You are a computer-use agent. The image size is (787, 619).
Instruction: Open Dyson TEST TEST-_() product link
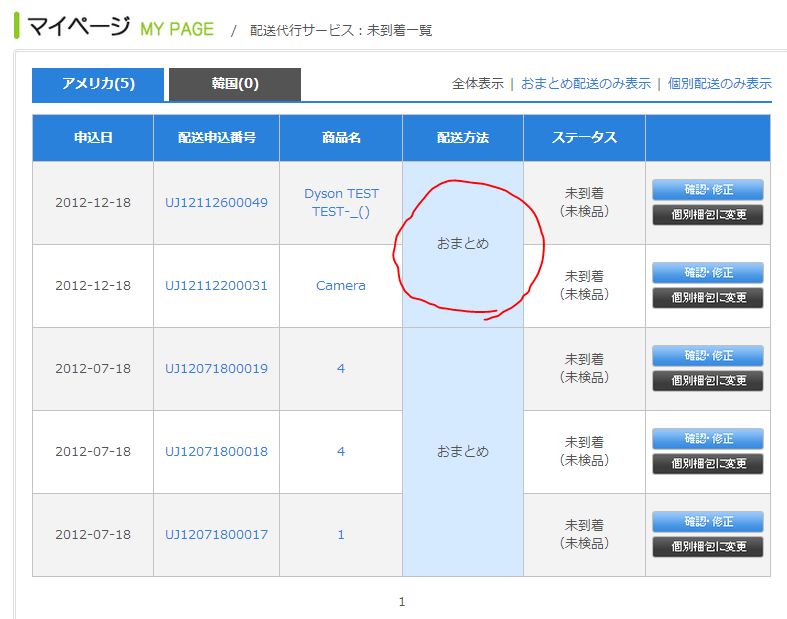pyautogui.click(x=341, y=203)
